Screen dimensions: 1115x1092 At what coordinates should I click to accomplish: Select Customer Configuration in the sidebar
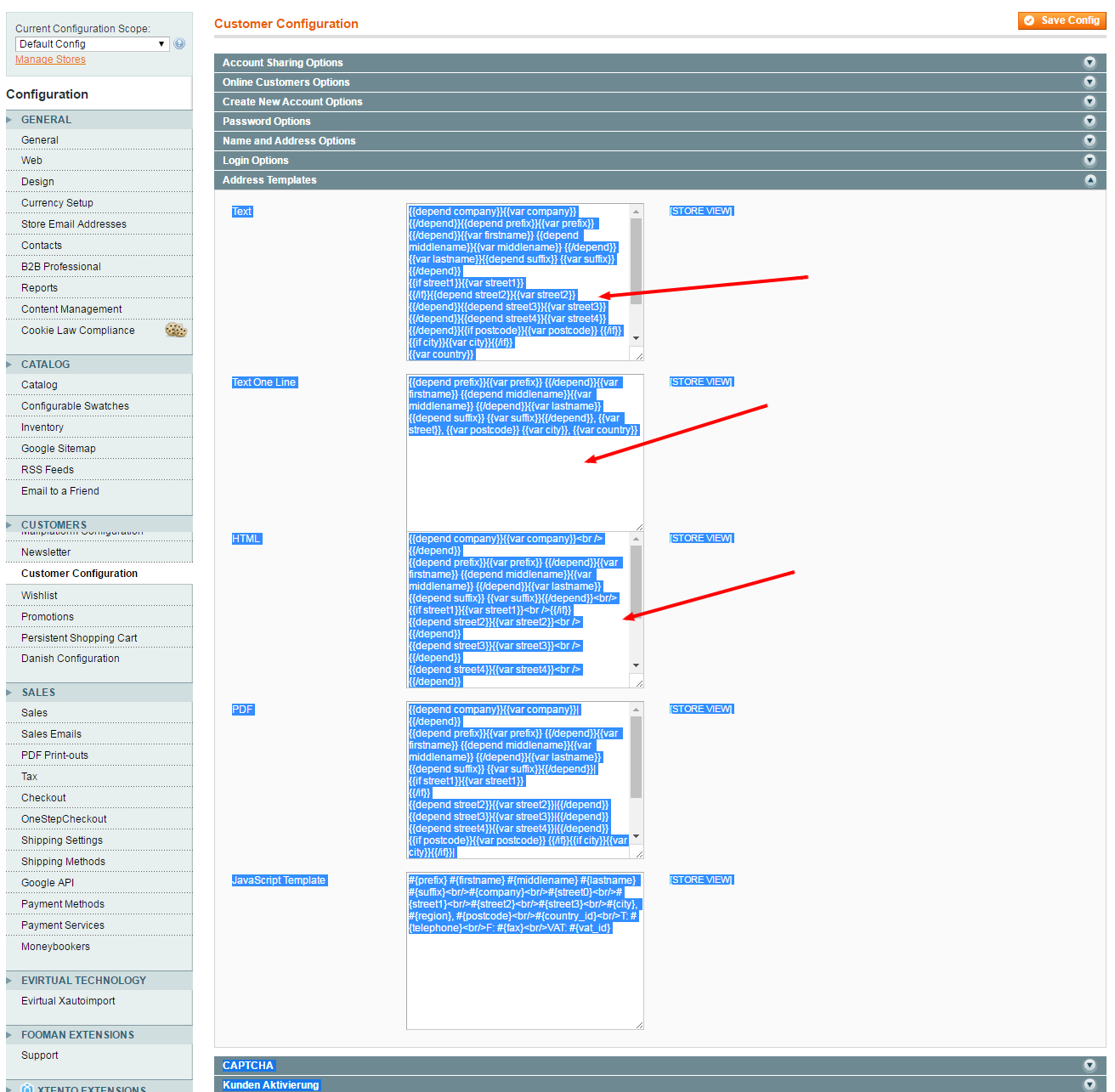(79, 573)
